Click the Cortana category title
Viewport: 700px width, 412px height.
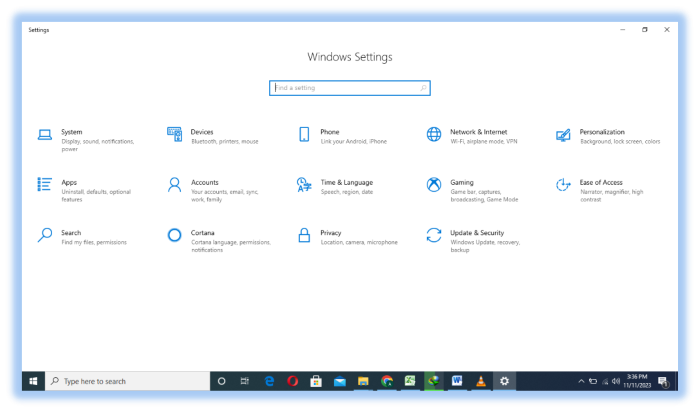click(203, 233)
